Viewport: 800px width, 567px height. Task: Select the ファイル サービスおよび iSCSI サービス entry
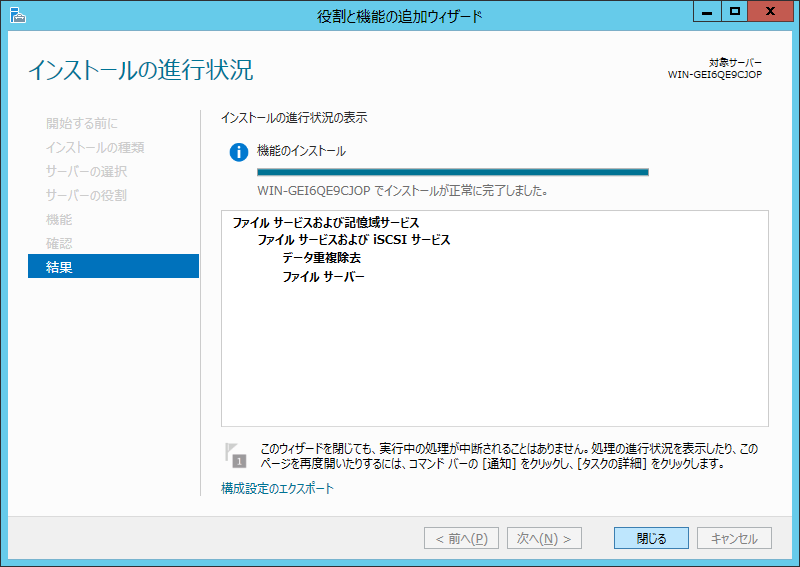click(x=353, y=240)
